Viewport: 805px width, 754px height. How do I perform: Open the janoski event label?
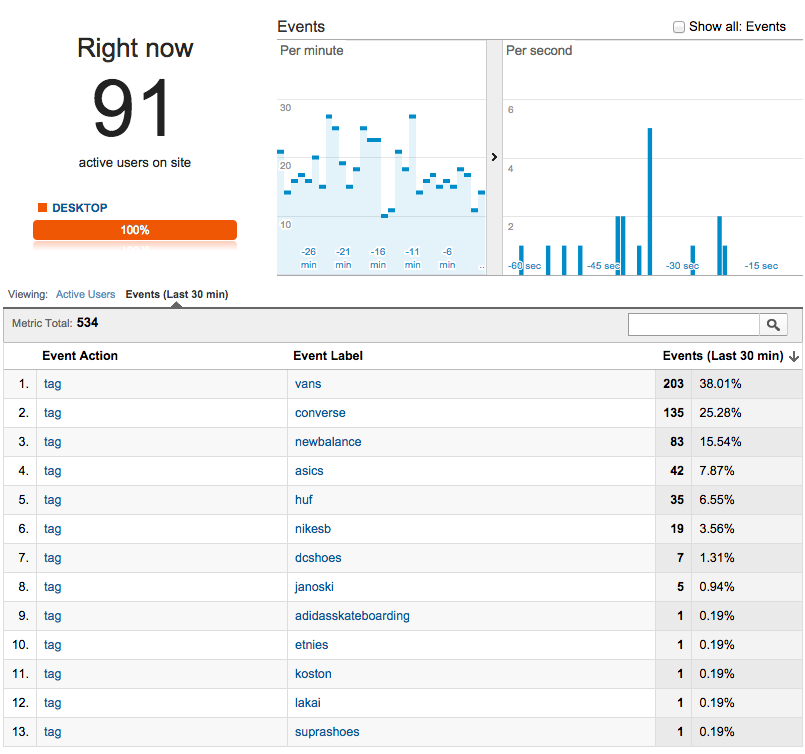pyautogui.click(x=314, y=587)
